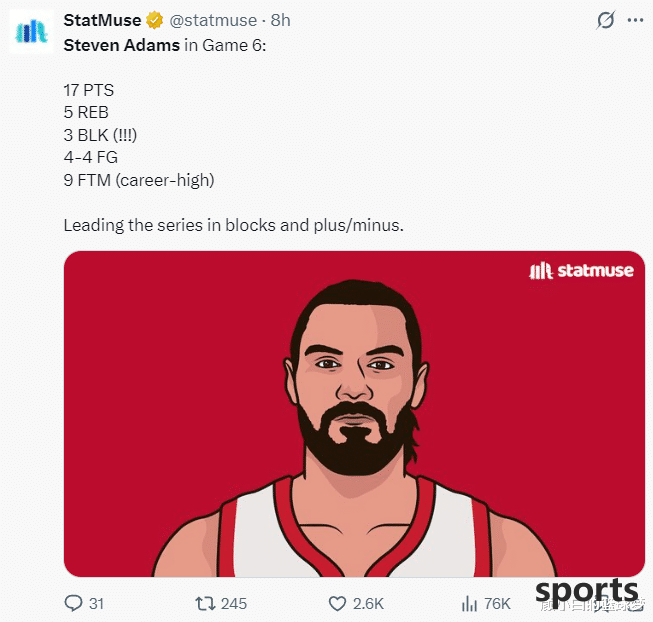Open the three-dot more options menu

coord(635,20)
